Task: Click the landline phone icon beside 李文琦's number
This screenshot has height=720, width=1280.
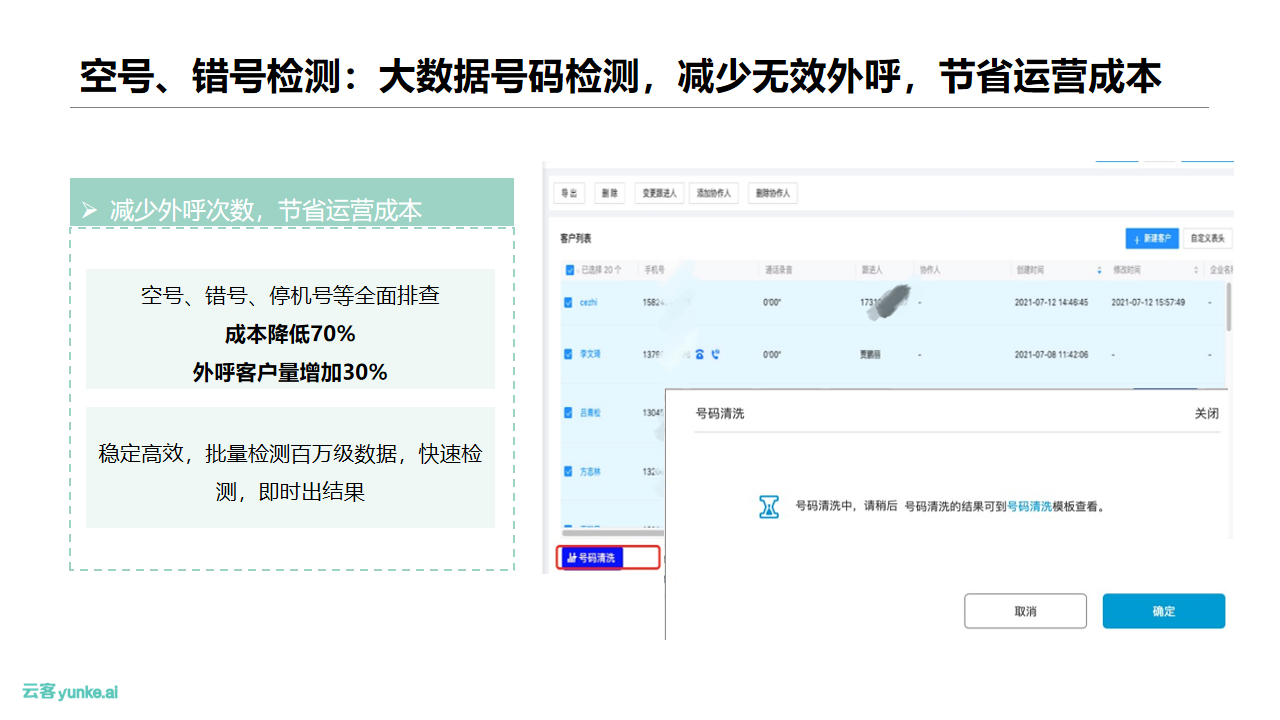Action: point(700,354)
